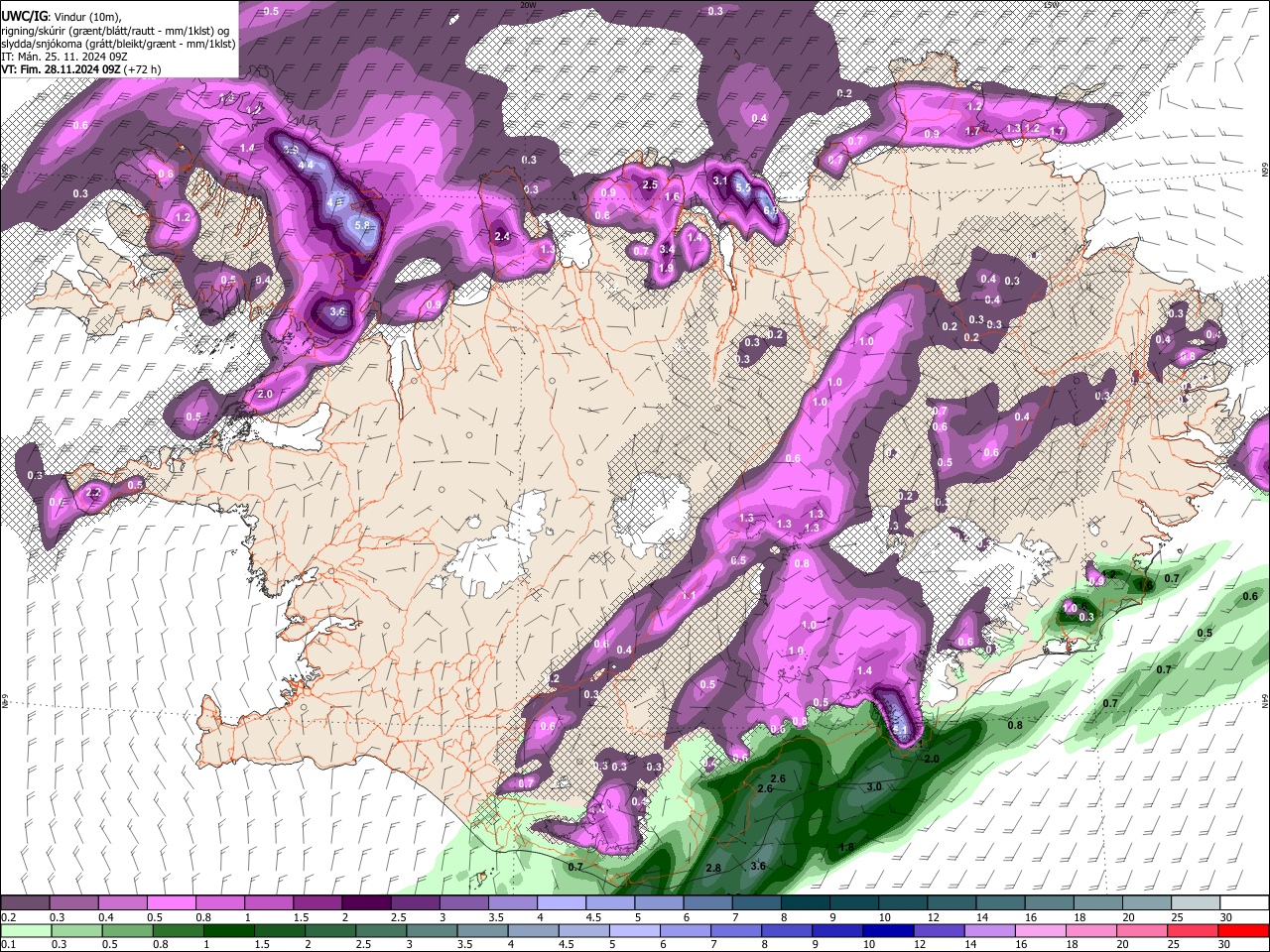
Task: Click the lower legend red swatch after 30
Action: pyautogui.click(x=1244, y=930)
